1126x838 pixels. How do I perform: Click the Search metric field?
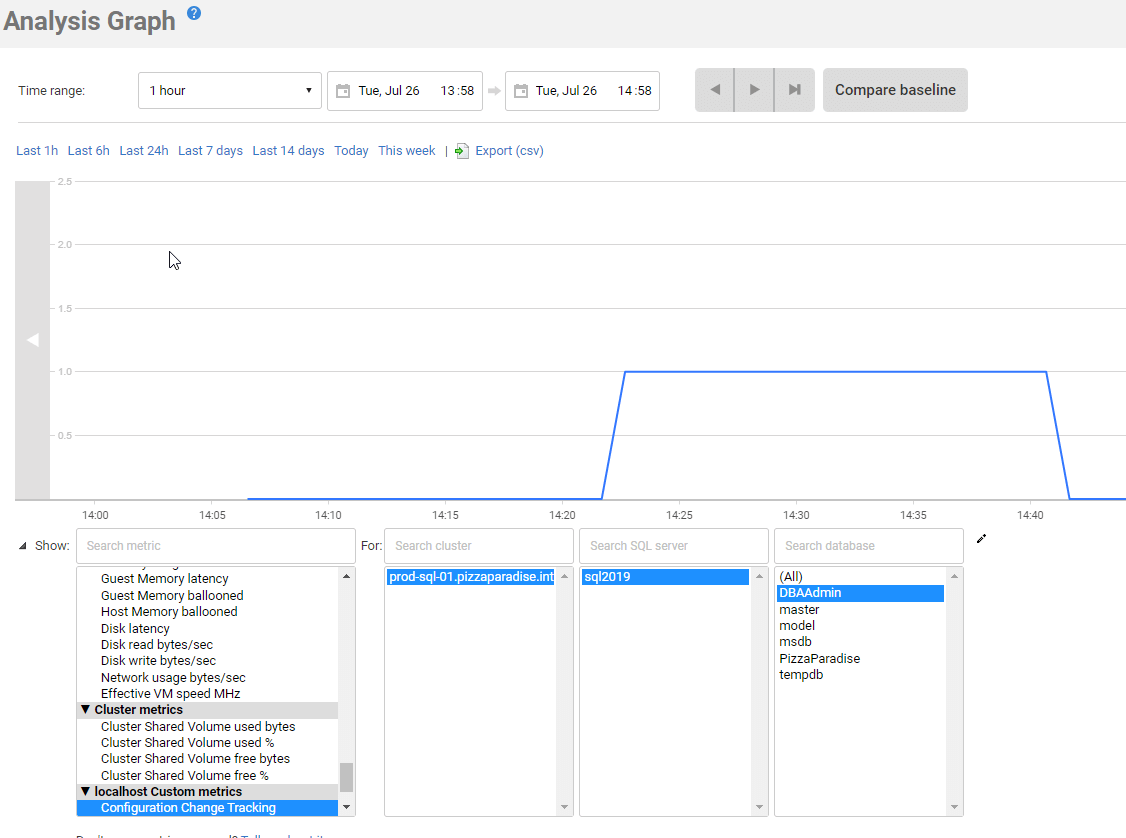[215, 546]
